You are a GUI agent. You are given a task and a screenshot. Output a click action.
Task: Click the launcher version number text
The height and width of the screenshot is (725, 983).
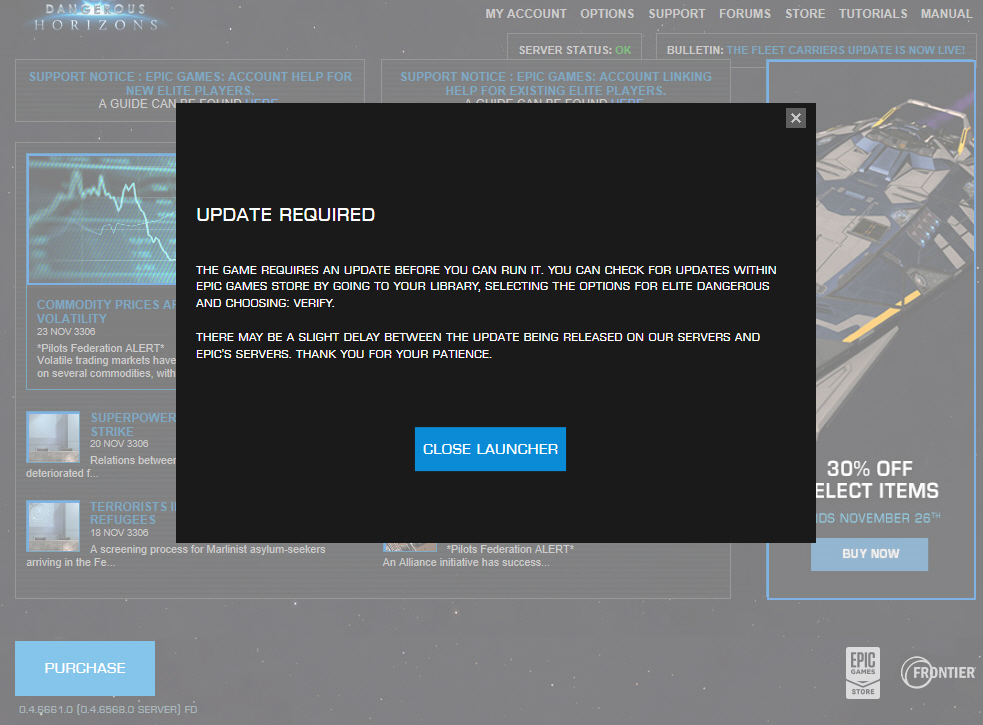(x=108, y=709)
